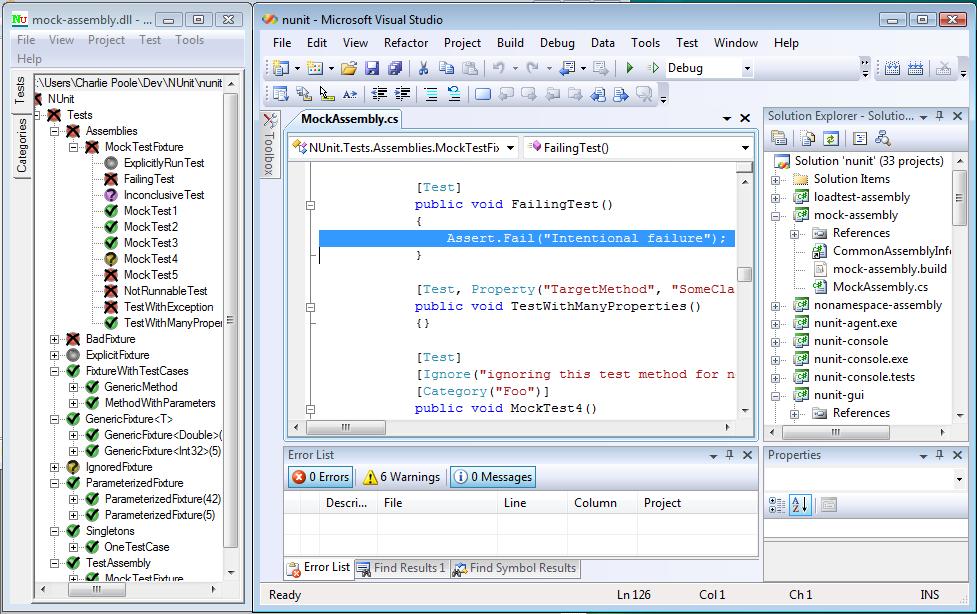Pin the Solution Explorer panel

940,116
